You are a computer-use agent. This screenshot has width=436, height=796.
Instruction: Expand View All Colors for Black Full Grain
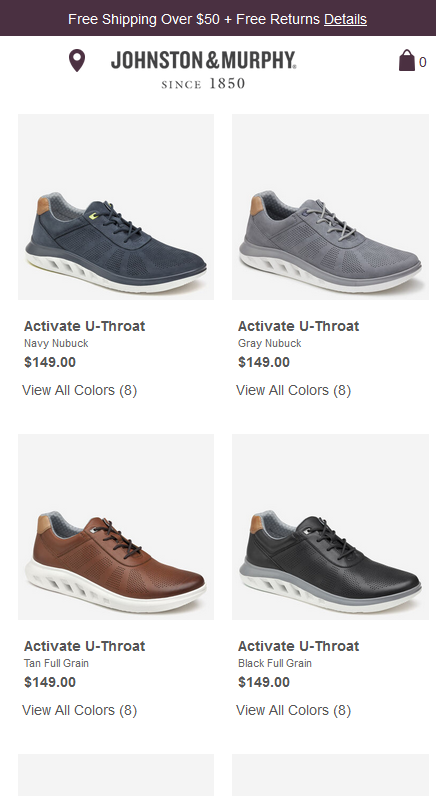(x=293, y=710)
